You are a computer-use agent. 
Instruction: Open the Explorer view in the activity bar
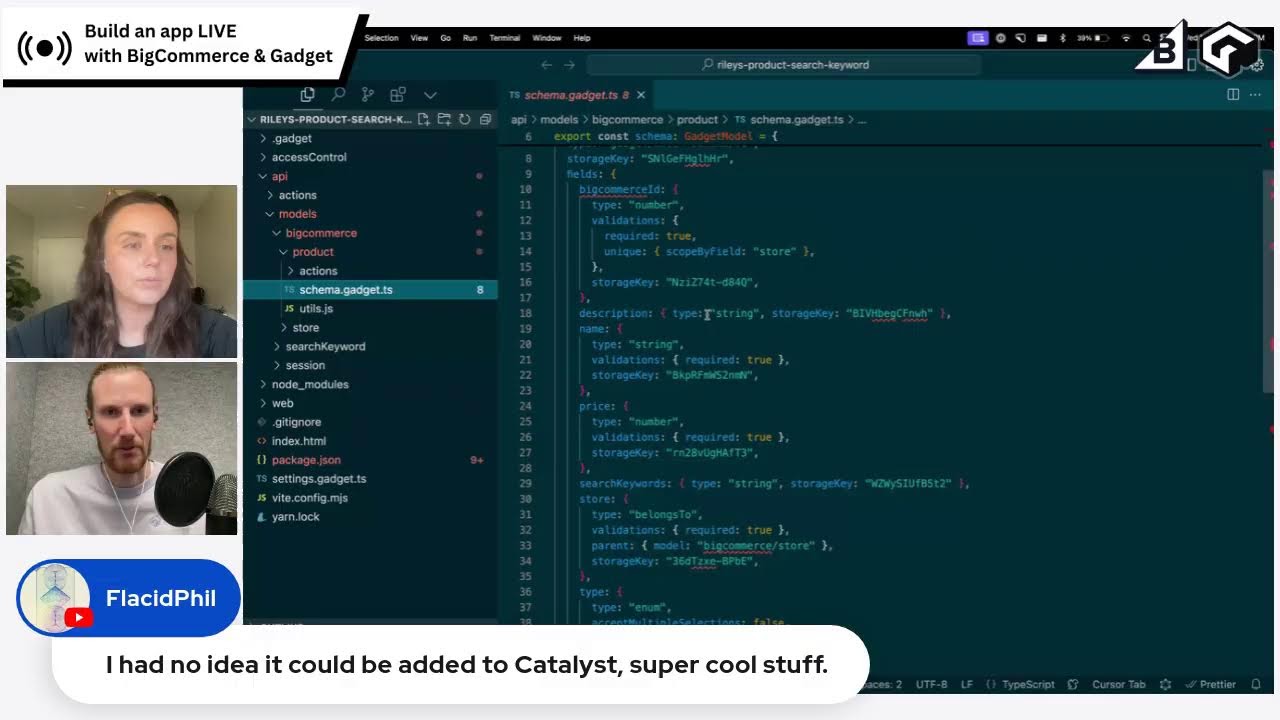(x=307, y=94)
